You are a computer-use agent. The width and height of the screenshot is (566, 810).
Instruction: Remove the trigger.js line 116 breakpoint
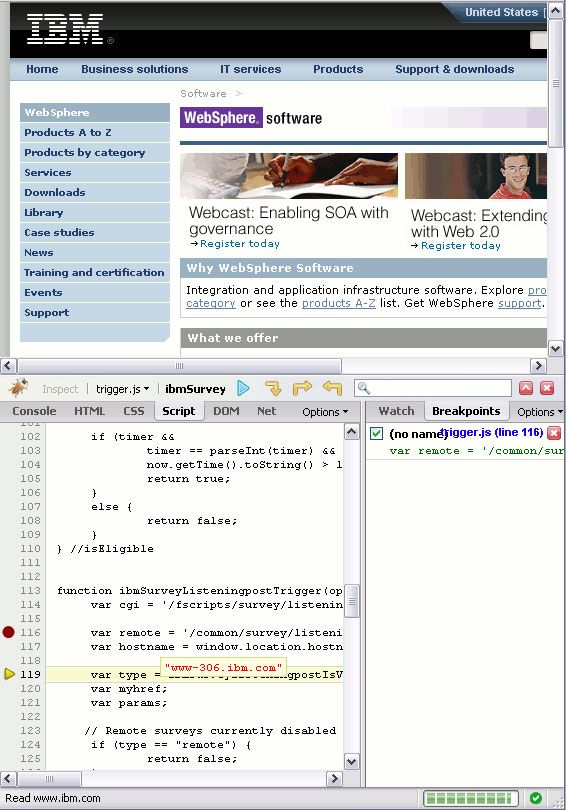pyautogui.click(x=554, y=433)
